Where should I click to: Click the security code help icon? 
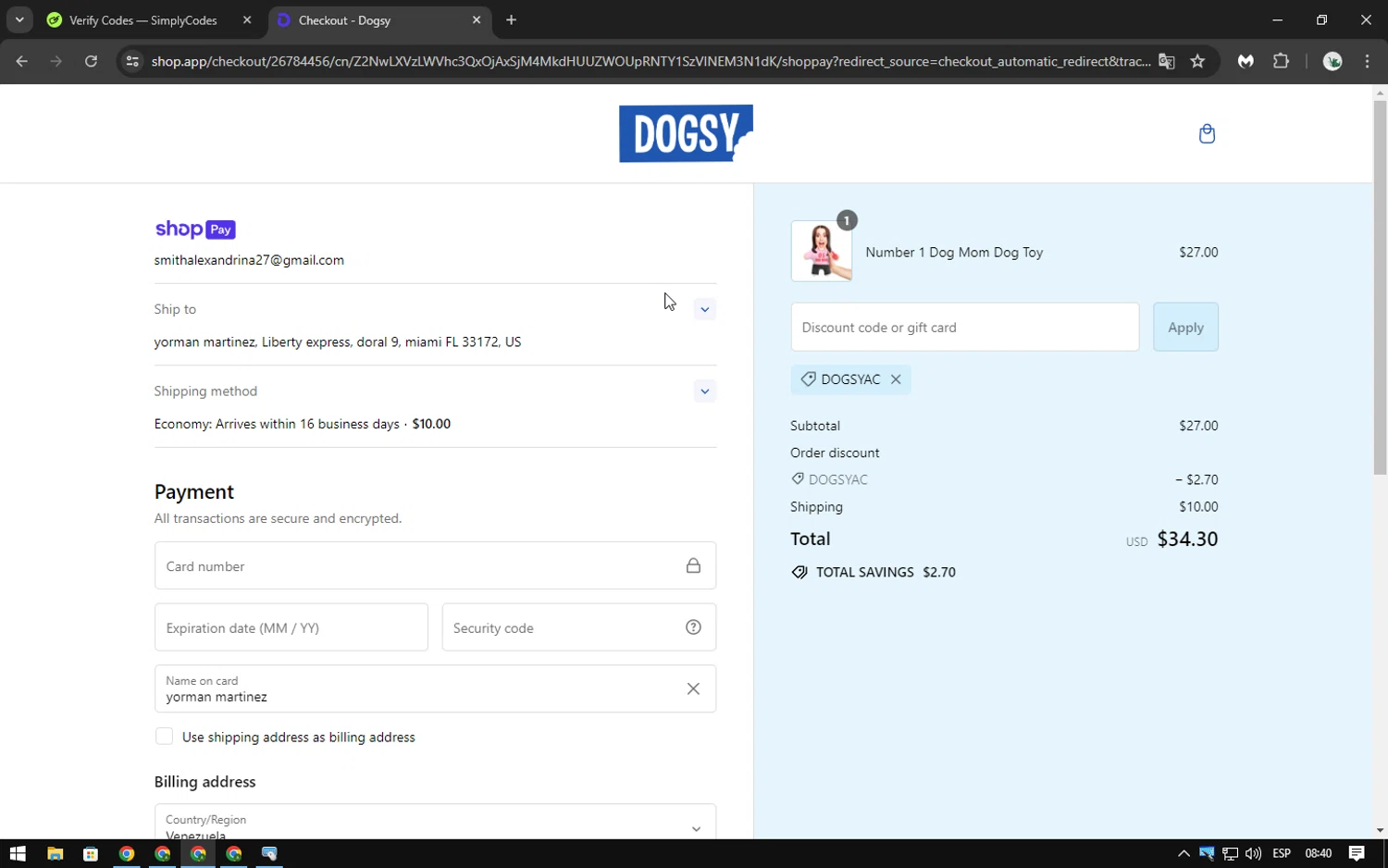click(x=693, y=627)
